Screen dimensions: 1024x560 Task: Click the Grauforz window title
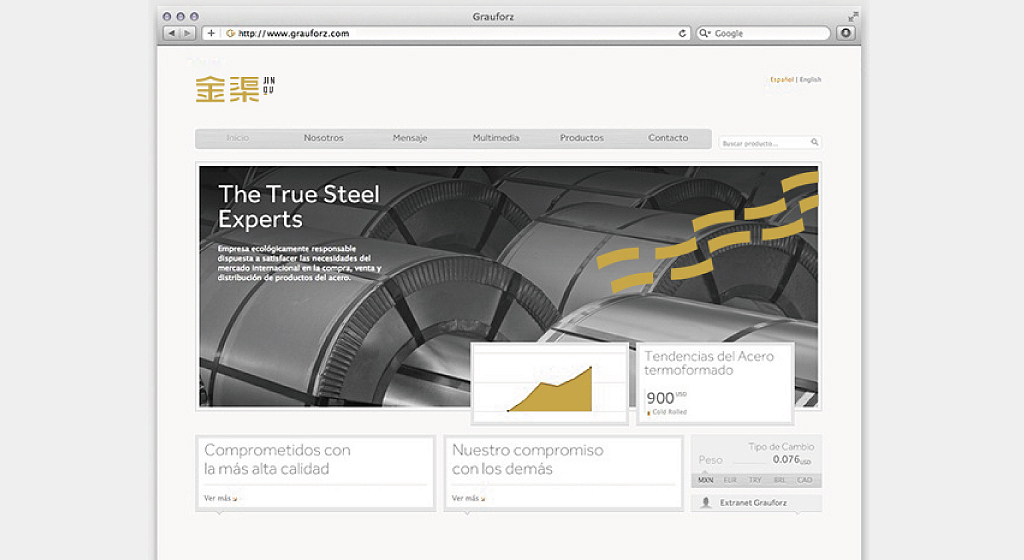pyautogui.click(x=493, y=16)
